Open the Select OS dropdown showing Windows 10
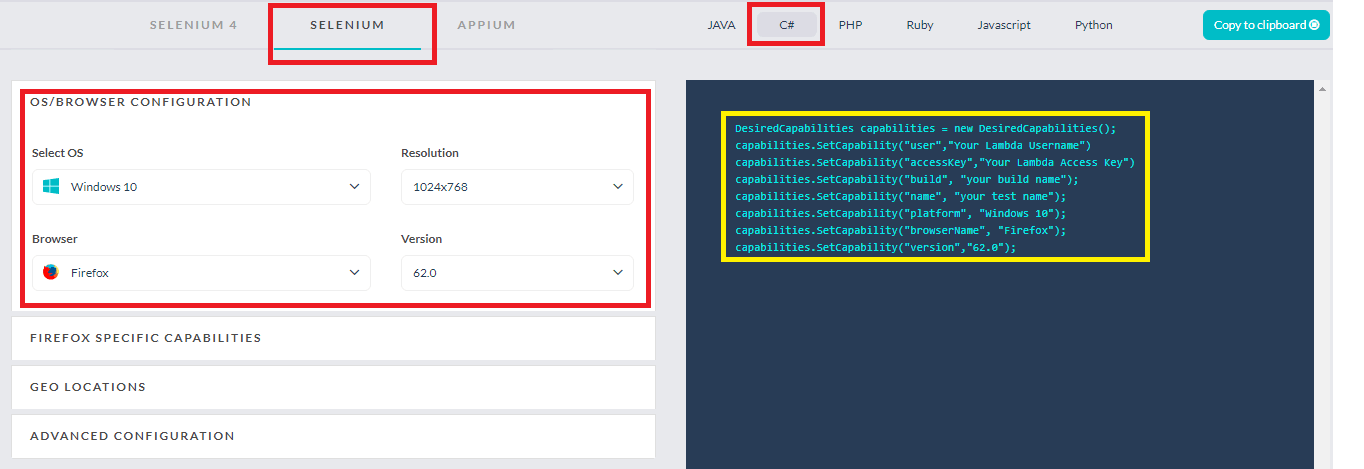1364x469 pixels. click(x=201, y=187)
